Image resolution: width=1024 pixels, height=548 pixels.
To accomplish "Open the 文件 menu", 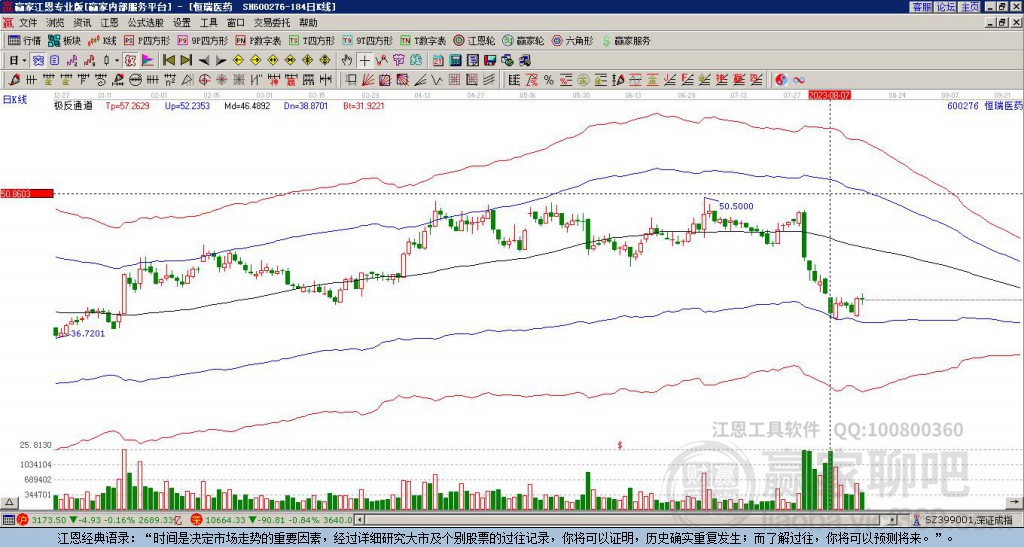I will [27, 23].
